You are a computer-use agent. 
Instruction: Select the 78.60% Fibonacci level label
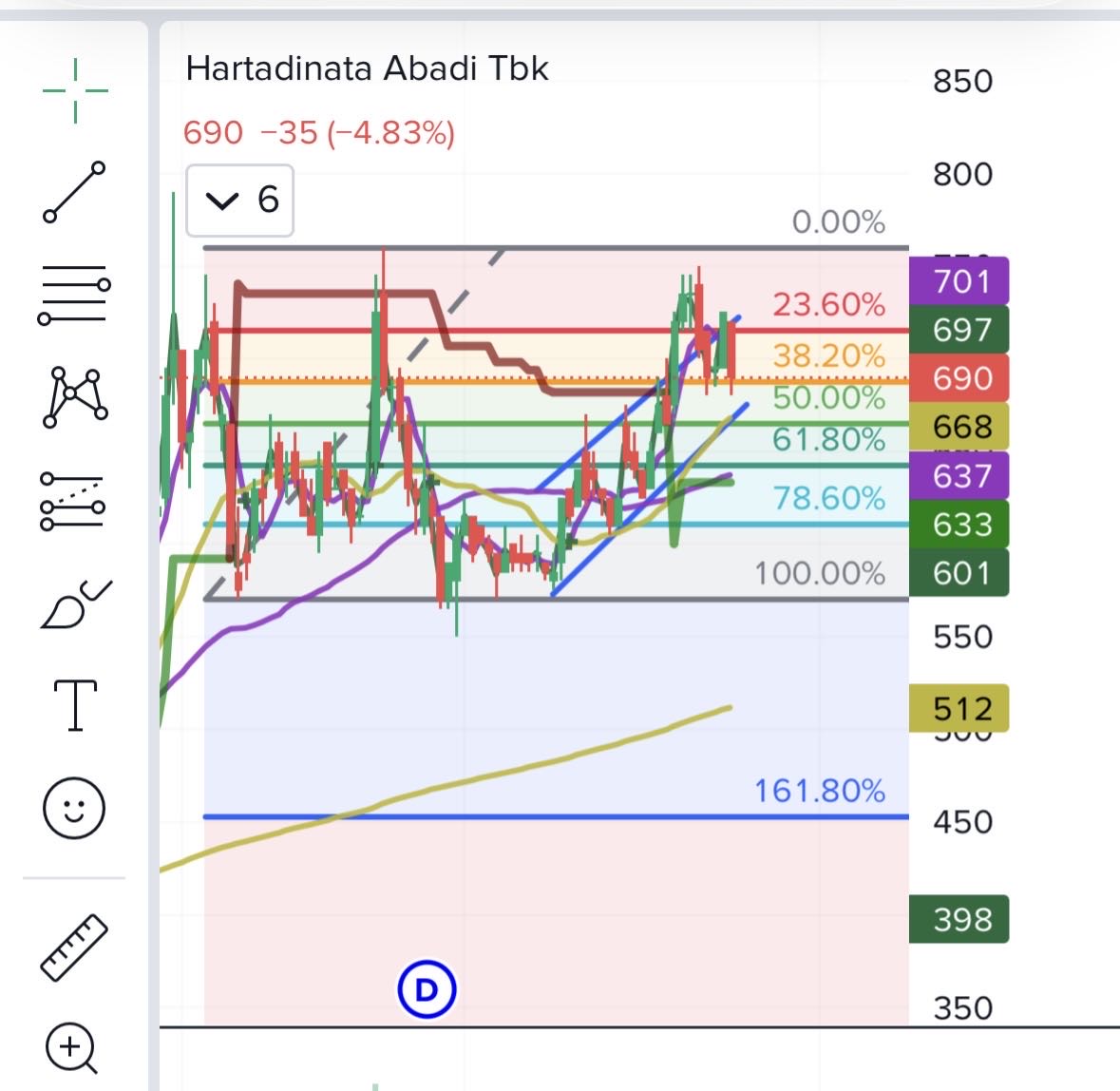(828, 497)
